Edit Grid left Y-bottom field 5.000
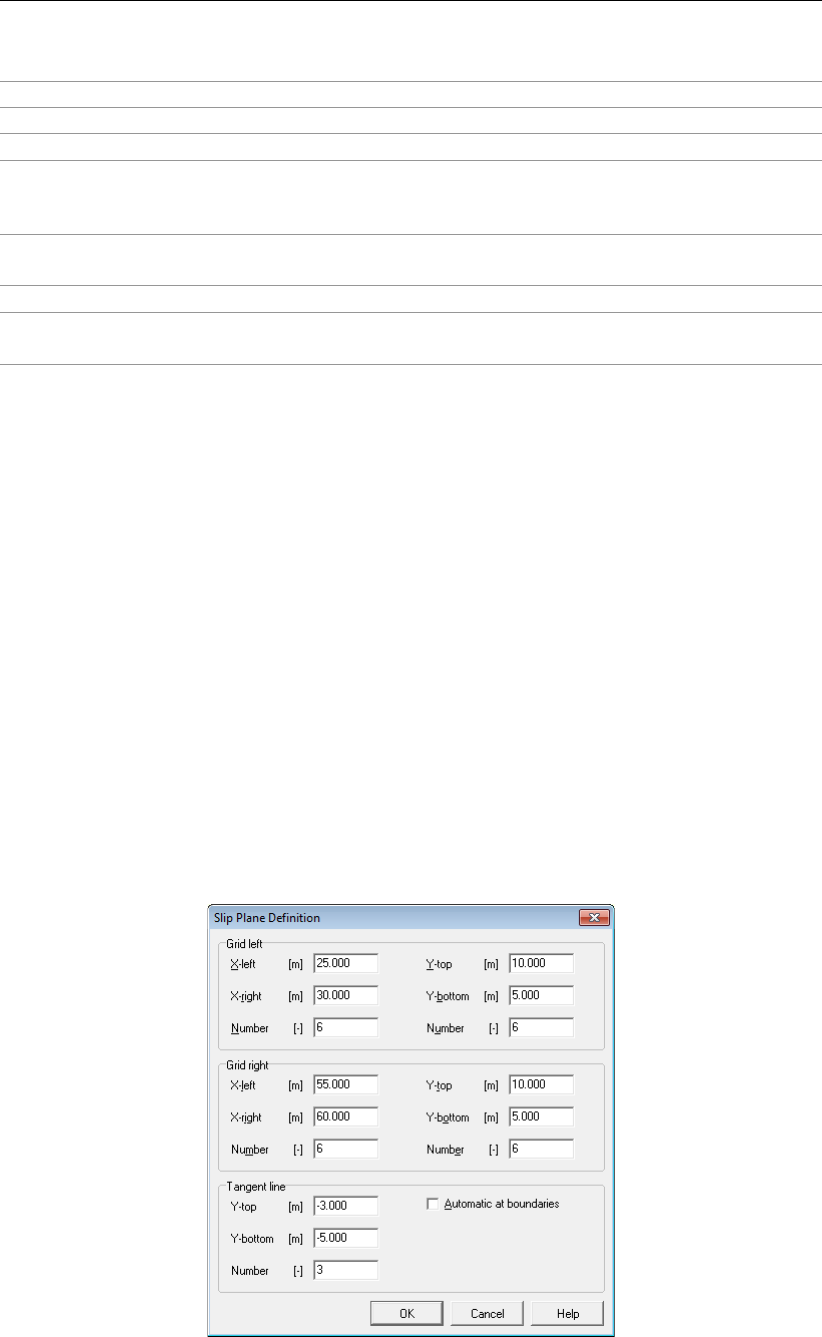 [541, 996]
